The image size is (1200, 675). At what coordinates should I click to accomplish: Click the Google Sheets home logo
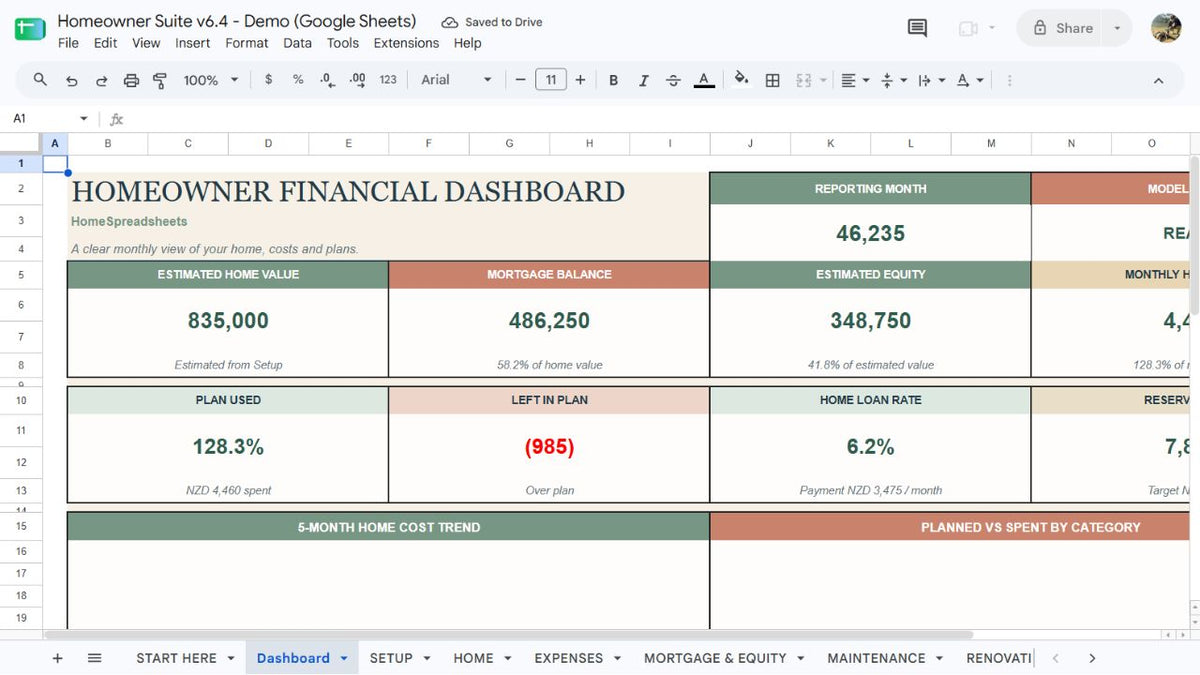pyautogui.click(x=29, y=28)
